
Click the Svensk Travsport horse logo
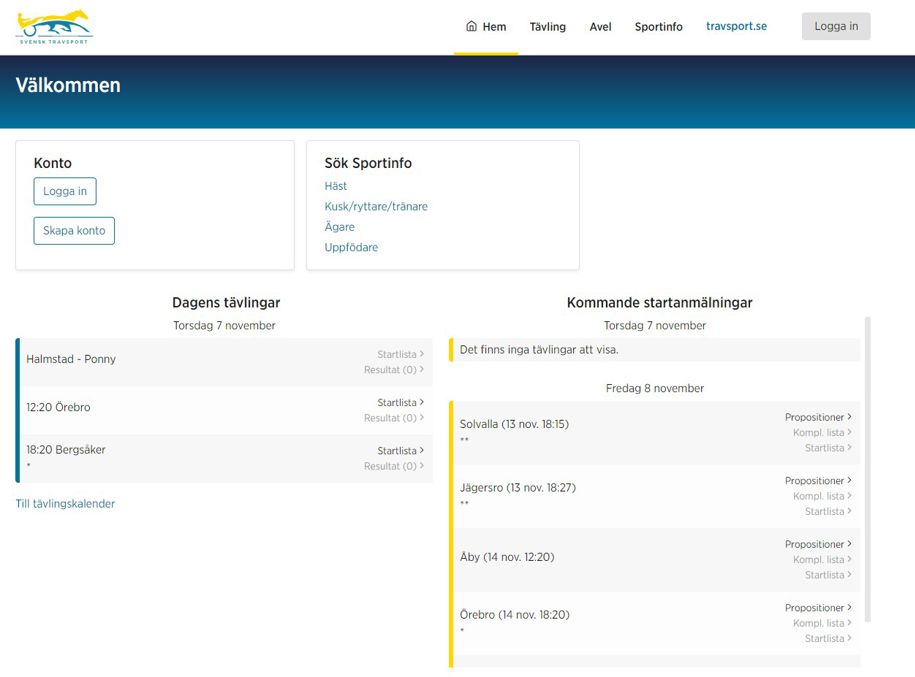pos(54,27)
